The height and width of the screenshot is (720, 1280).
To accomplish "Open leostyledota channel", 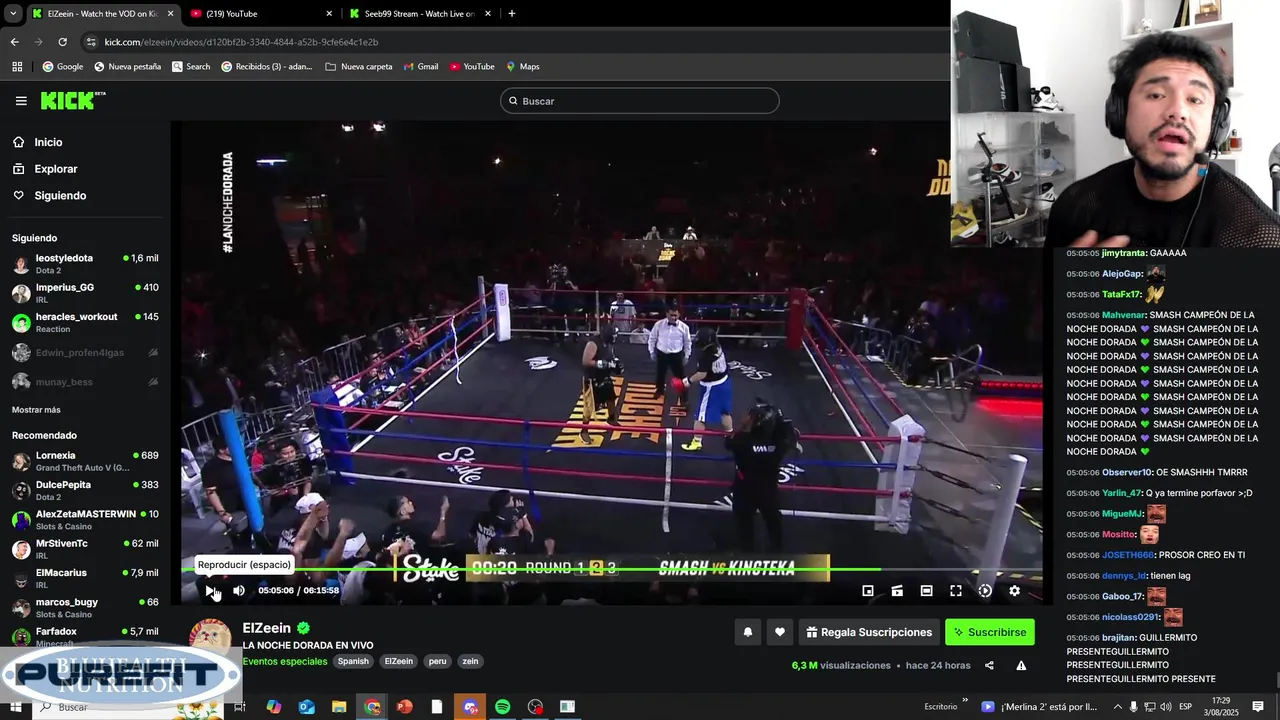I will tap(85, 264).
